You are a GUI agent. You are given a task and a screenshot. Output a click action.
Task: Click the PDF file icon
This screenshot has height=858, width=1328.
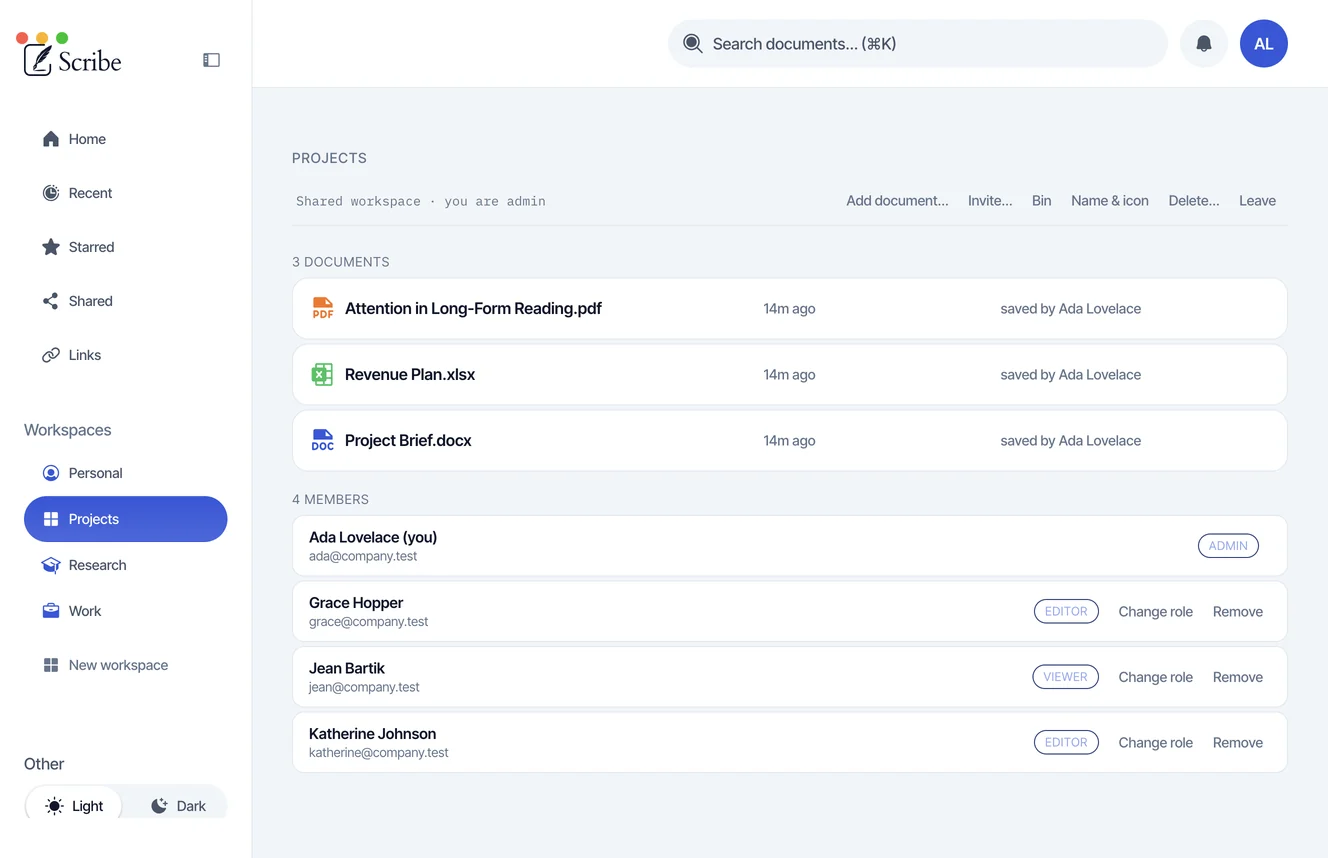click(322, 308)
